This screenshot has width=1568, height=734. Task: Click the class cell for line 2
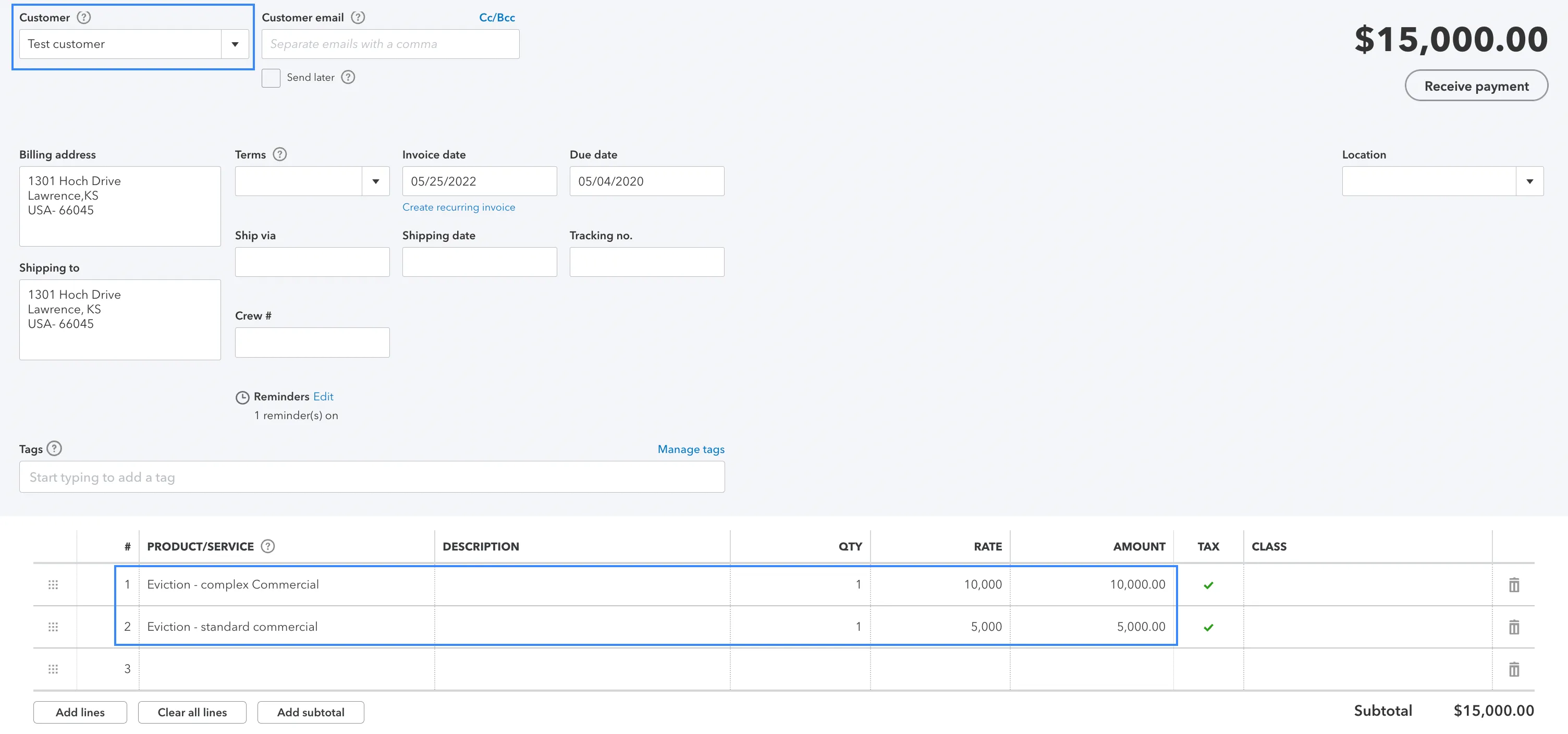pyautogui.click(x=1368, y=626)
